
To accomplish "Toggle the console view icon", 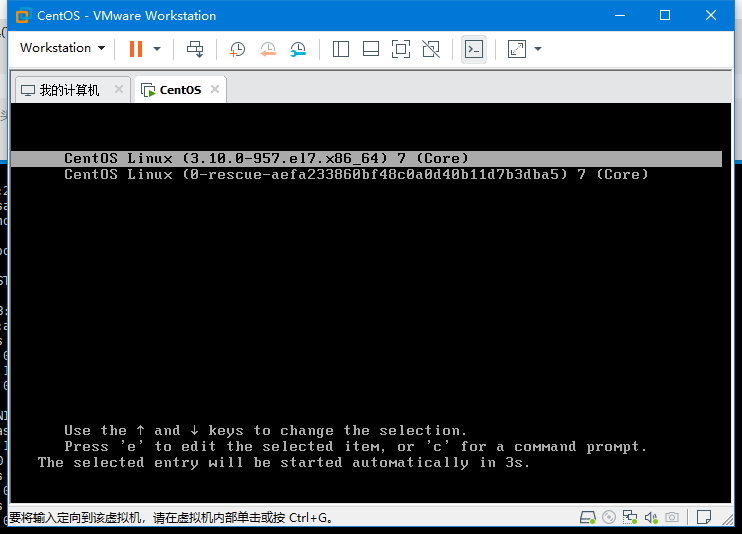I will pos(474,49).
